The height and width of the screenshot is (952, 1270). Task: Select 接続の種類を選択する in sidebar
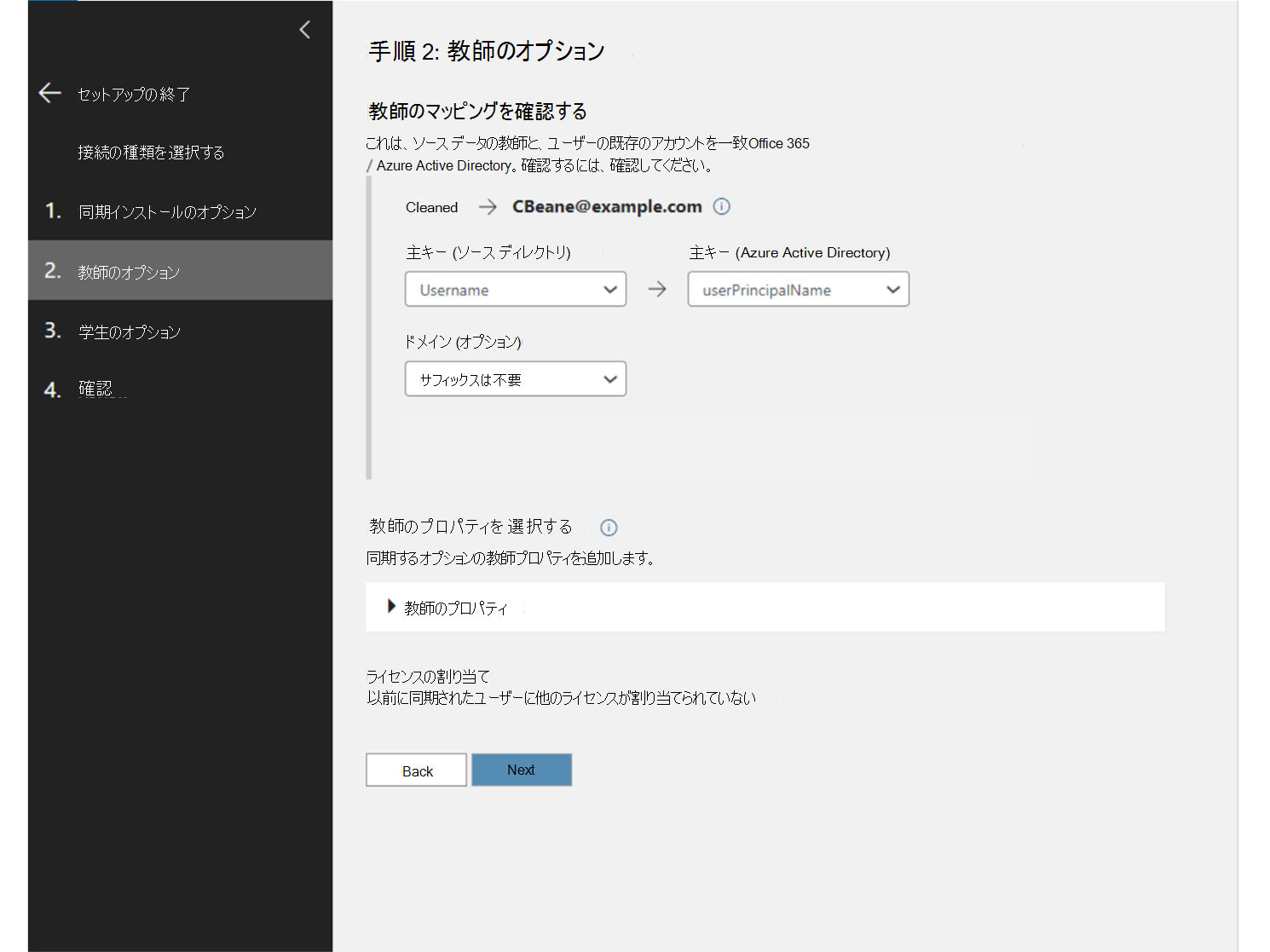tap(151, 153)
